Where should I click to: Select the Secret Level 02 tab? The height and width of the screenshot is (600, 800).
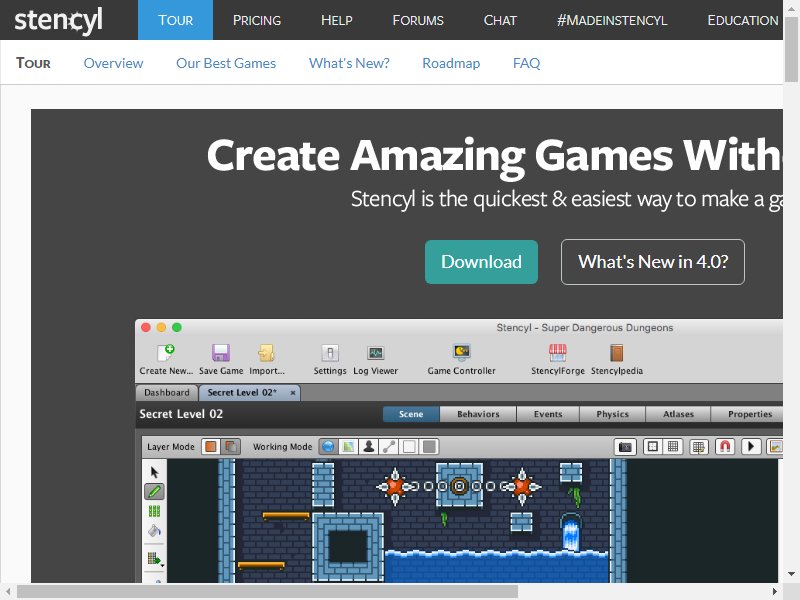coord(242,392)
